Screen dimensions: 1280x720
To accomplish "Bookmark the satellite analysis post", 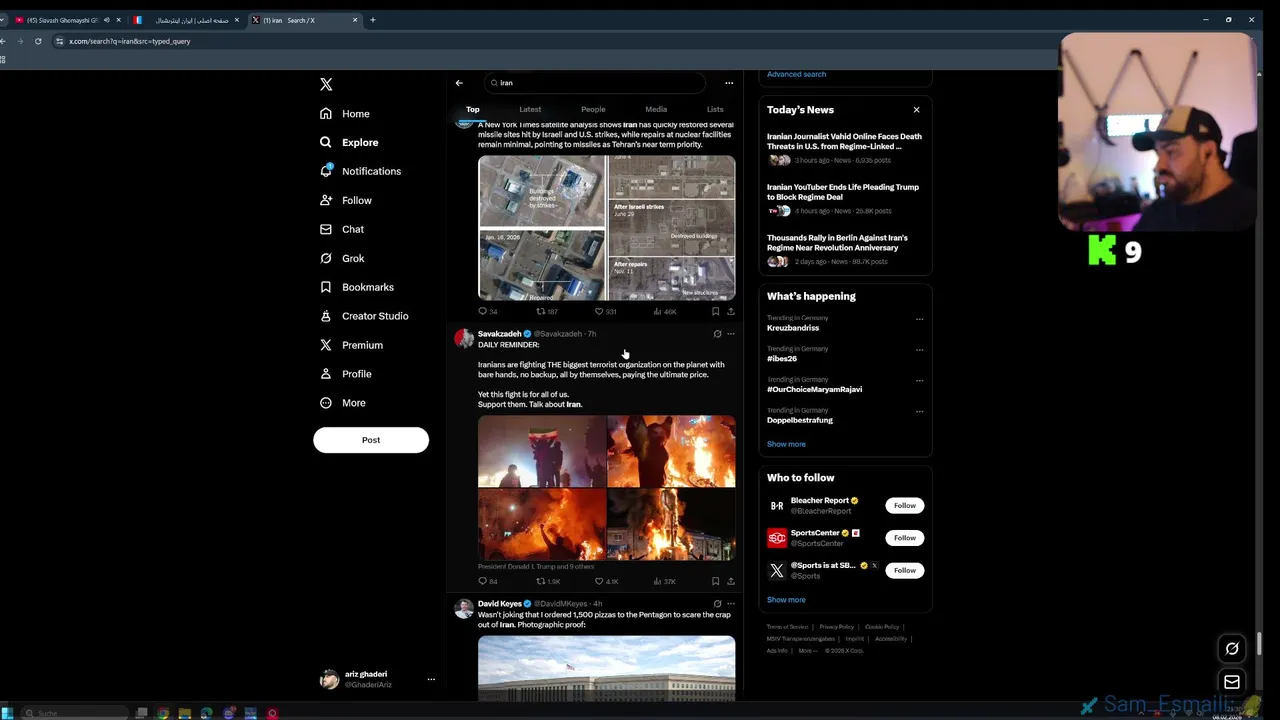I will click(x=715, y=311).
